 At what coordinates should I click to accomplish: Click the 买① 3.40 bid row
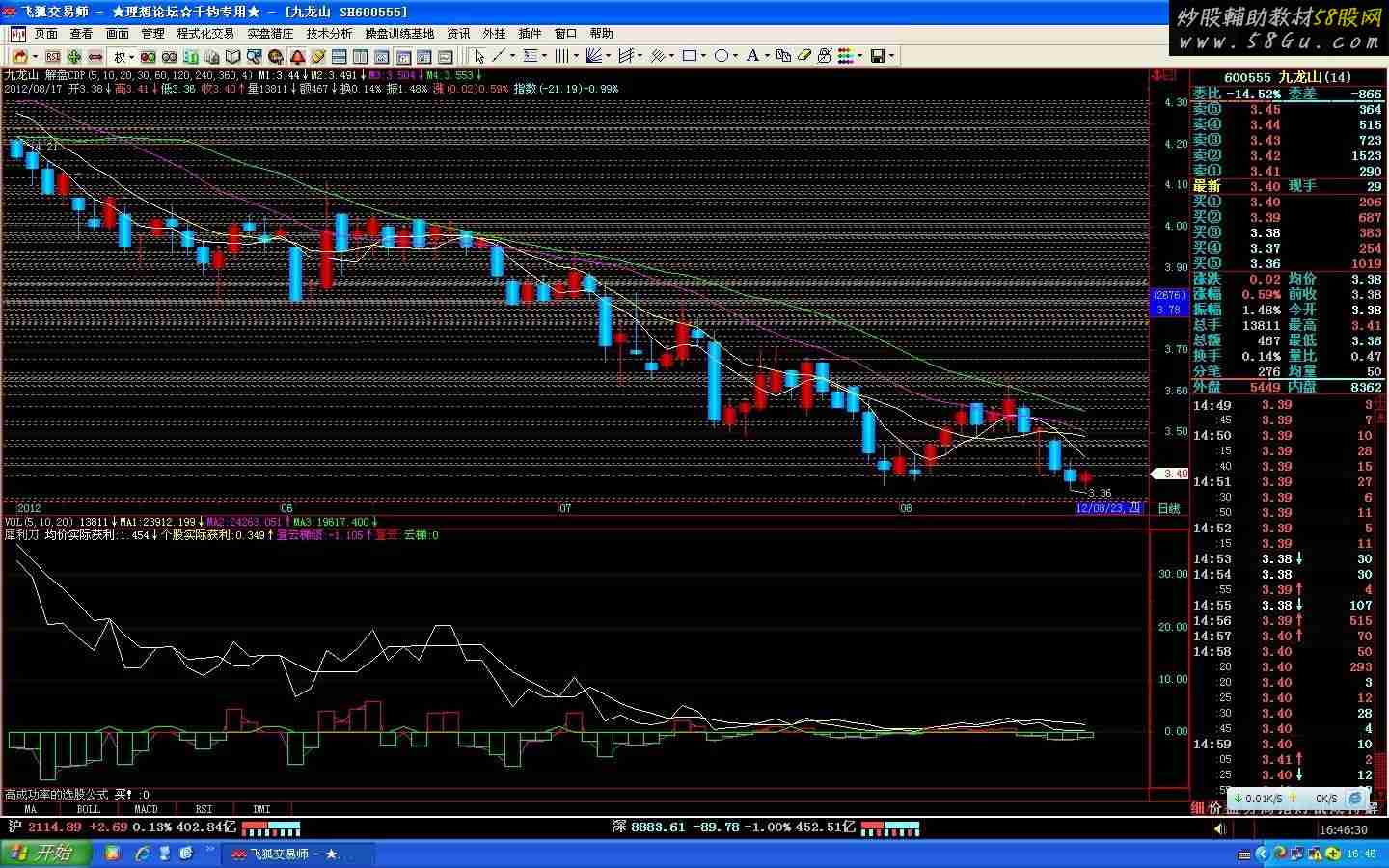coord(1288,202)
